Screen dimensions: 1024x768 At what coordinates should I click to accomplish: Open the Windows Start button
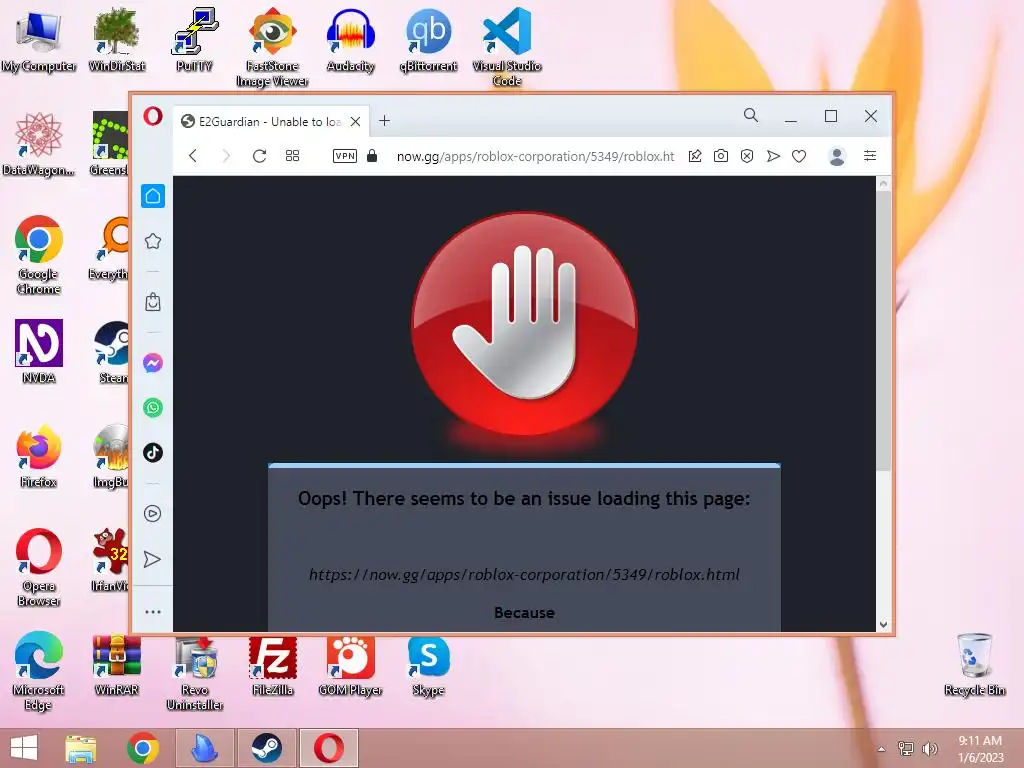coord(24,748)
